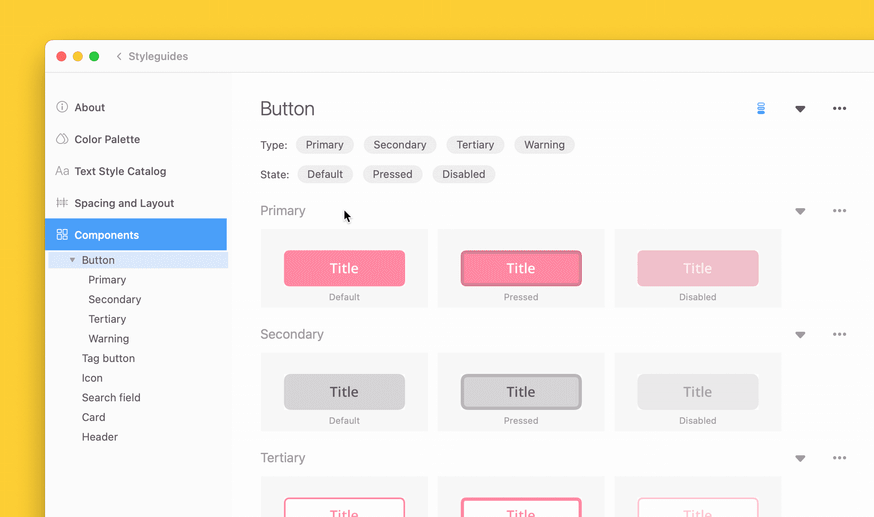Select the Components sidebar item
The height and width of the screenshot is (517, 874).
tap(136, 235)
